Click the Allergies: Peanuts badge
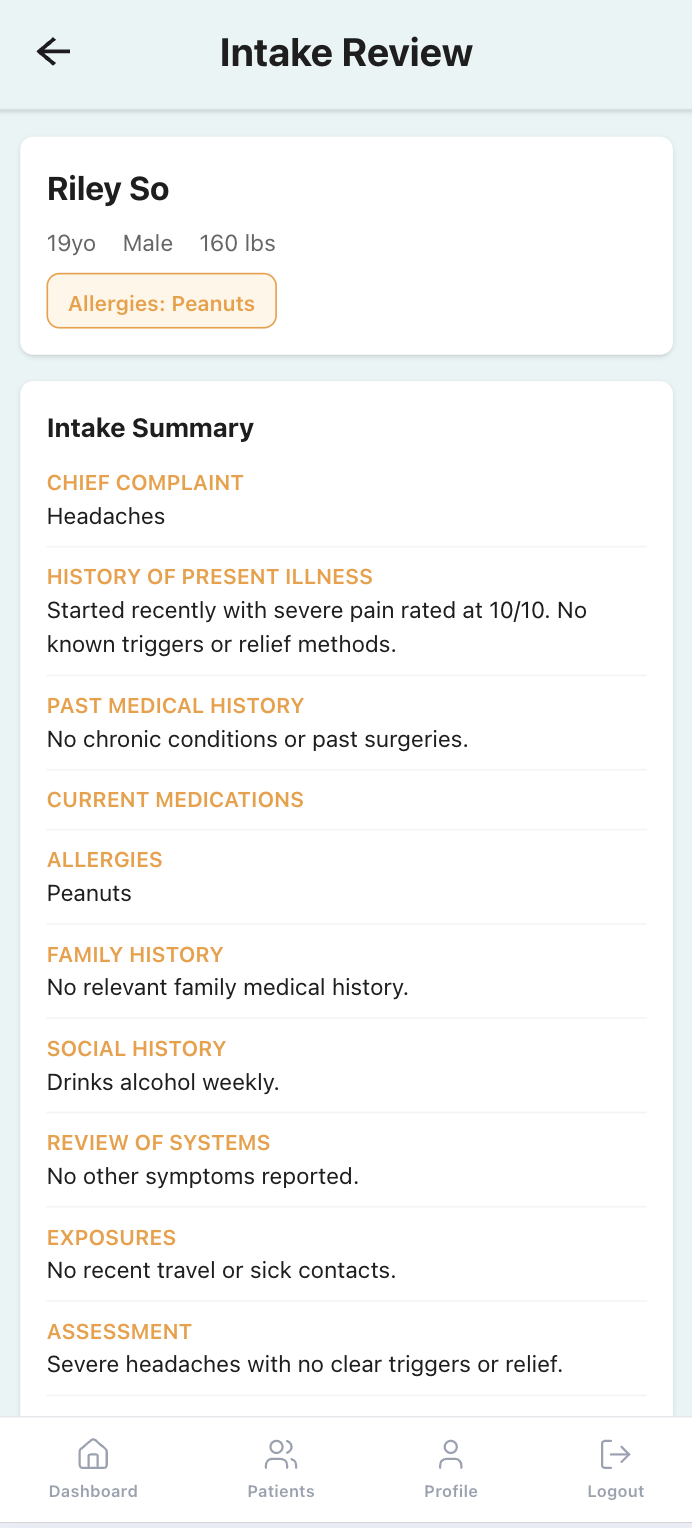Screen dimensions: 692x1528 pos(161,303)
